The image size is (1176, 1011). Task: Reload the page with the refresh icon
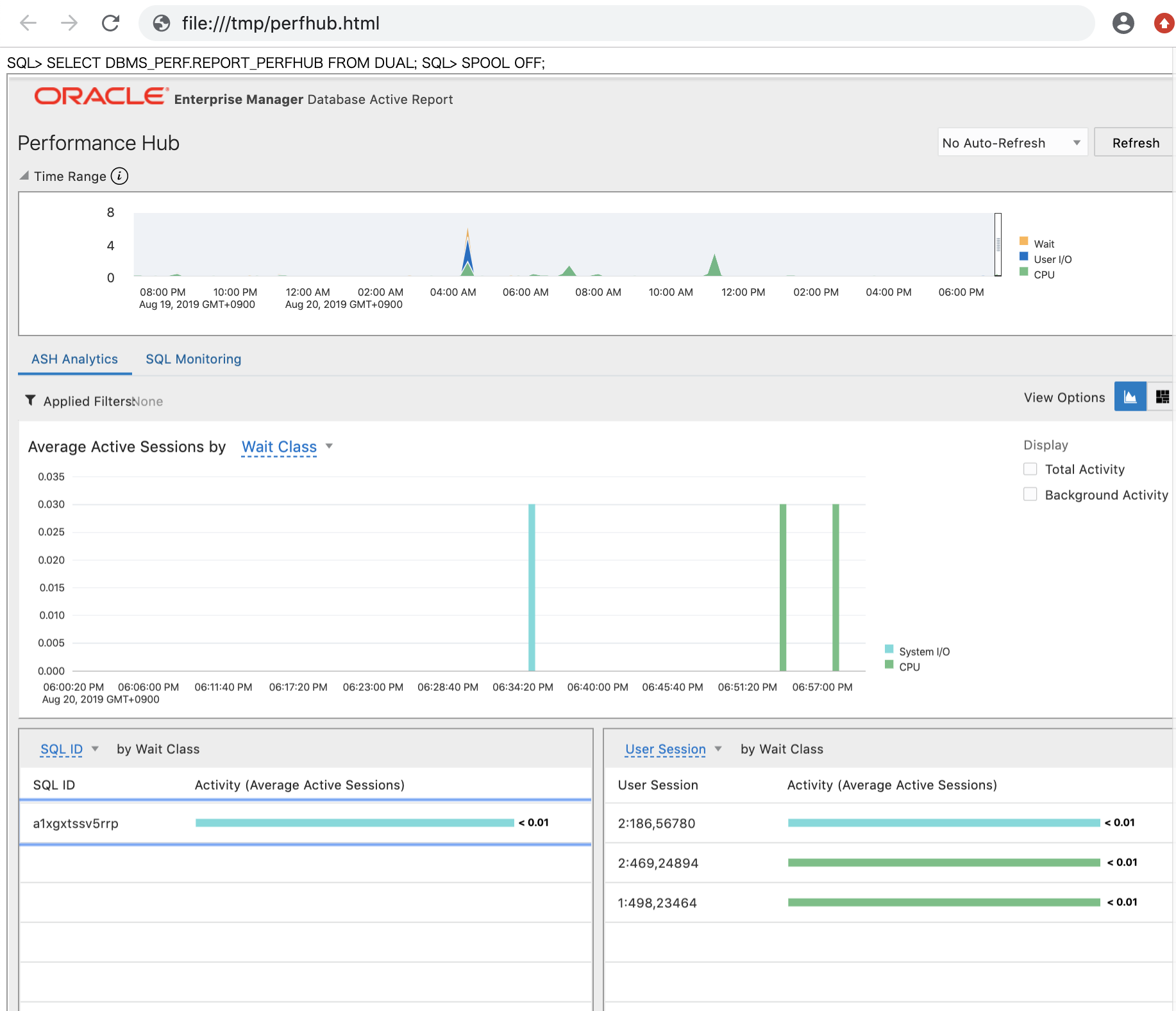pos(110,23)
